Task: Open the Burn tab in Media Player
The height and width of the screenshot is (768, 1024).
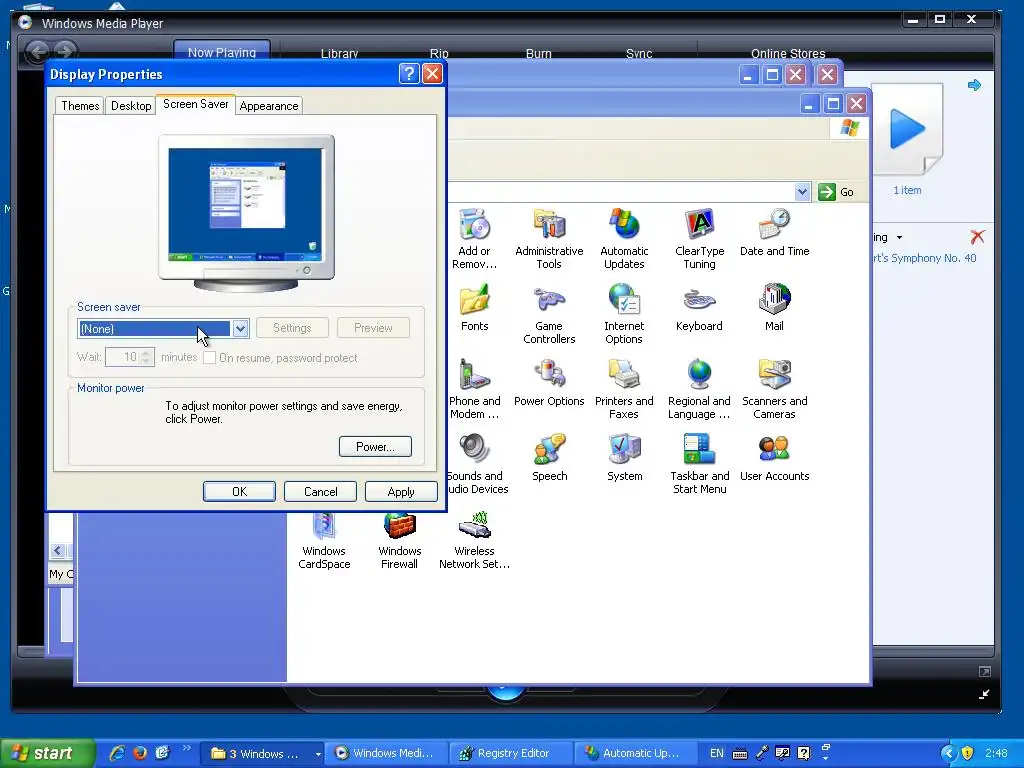Action: pos(539,54)
